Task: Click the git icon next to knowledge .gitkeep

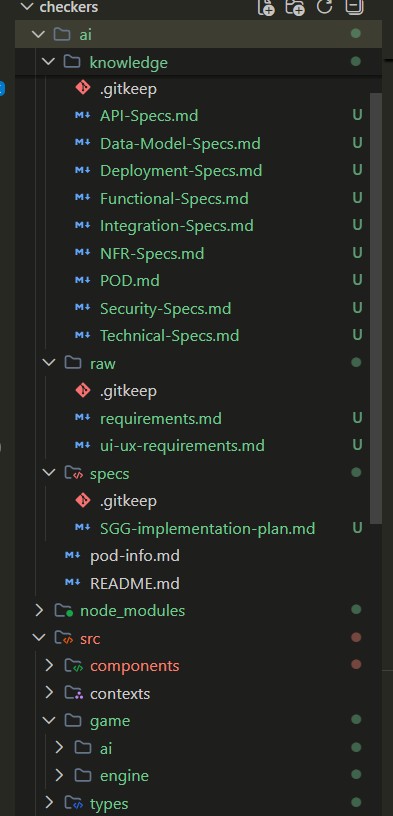Action: click(83, 88)
